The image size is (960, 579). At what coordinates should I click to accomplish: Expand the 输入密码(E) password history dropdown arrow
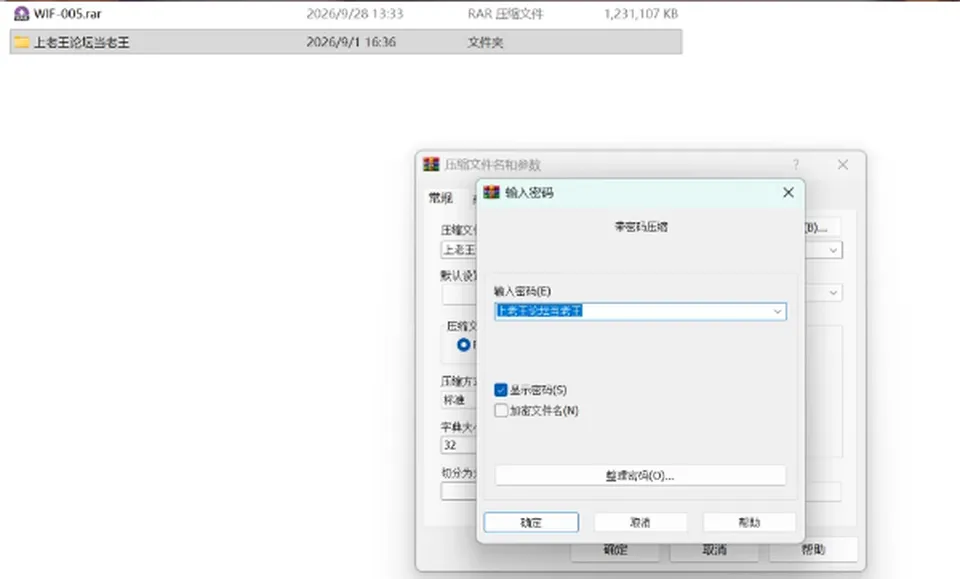tap(778, 312)
